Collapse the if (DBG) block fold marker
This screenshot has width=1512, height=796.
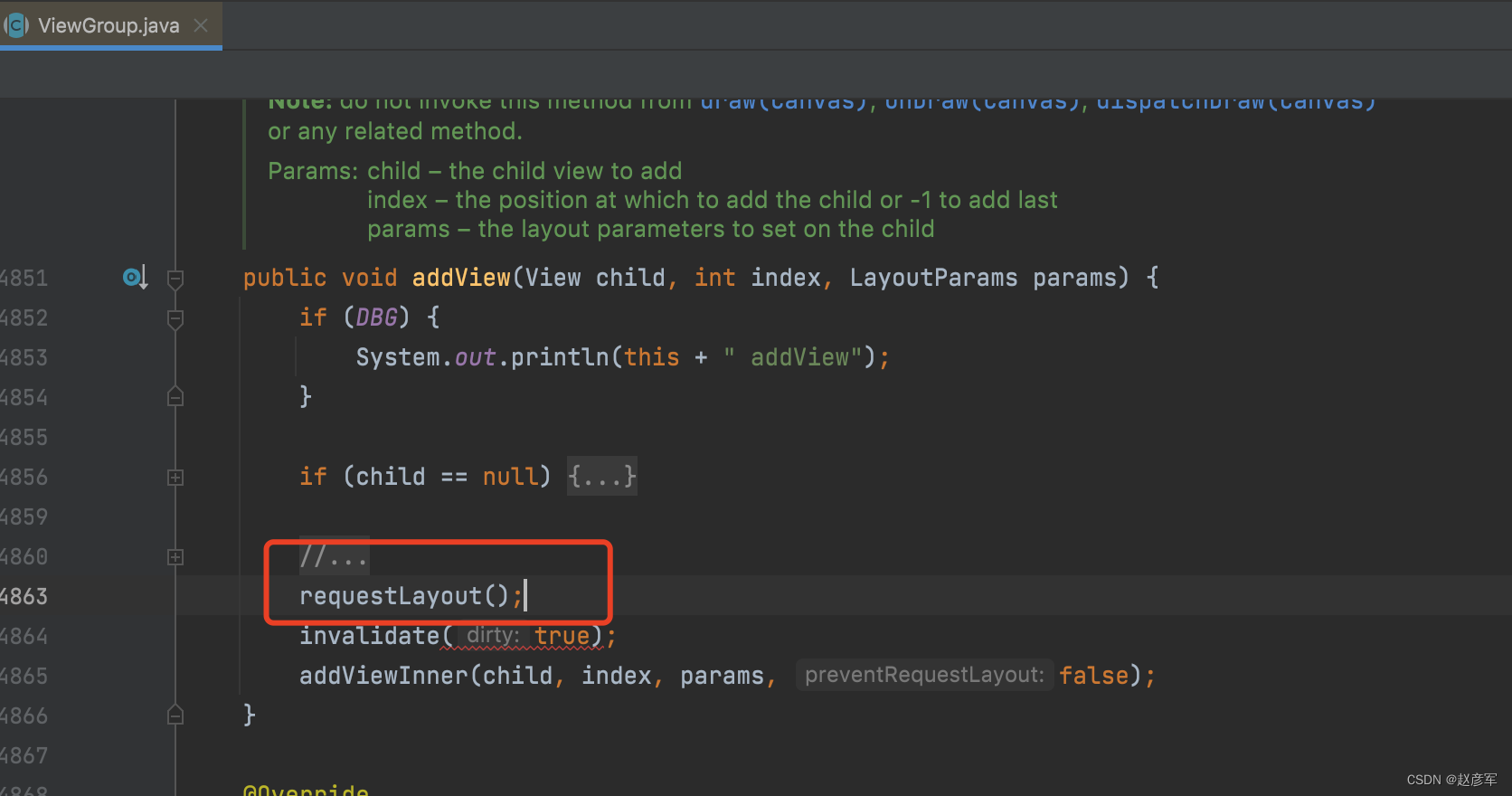click(175, 319)
